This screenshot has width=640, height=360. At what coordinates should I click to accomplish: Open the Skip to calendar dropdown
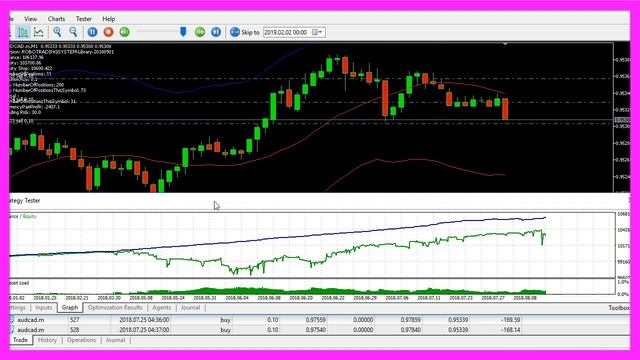pos(318,32)
